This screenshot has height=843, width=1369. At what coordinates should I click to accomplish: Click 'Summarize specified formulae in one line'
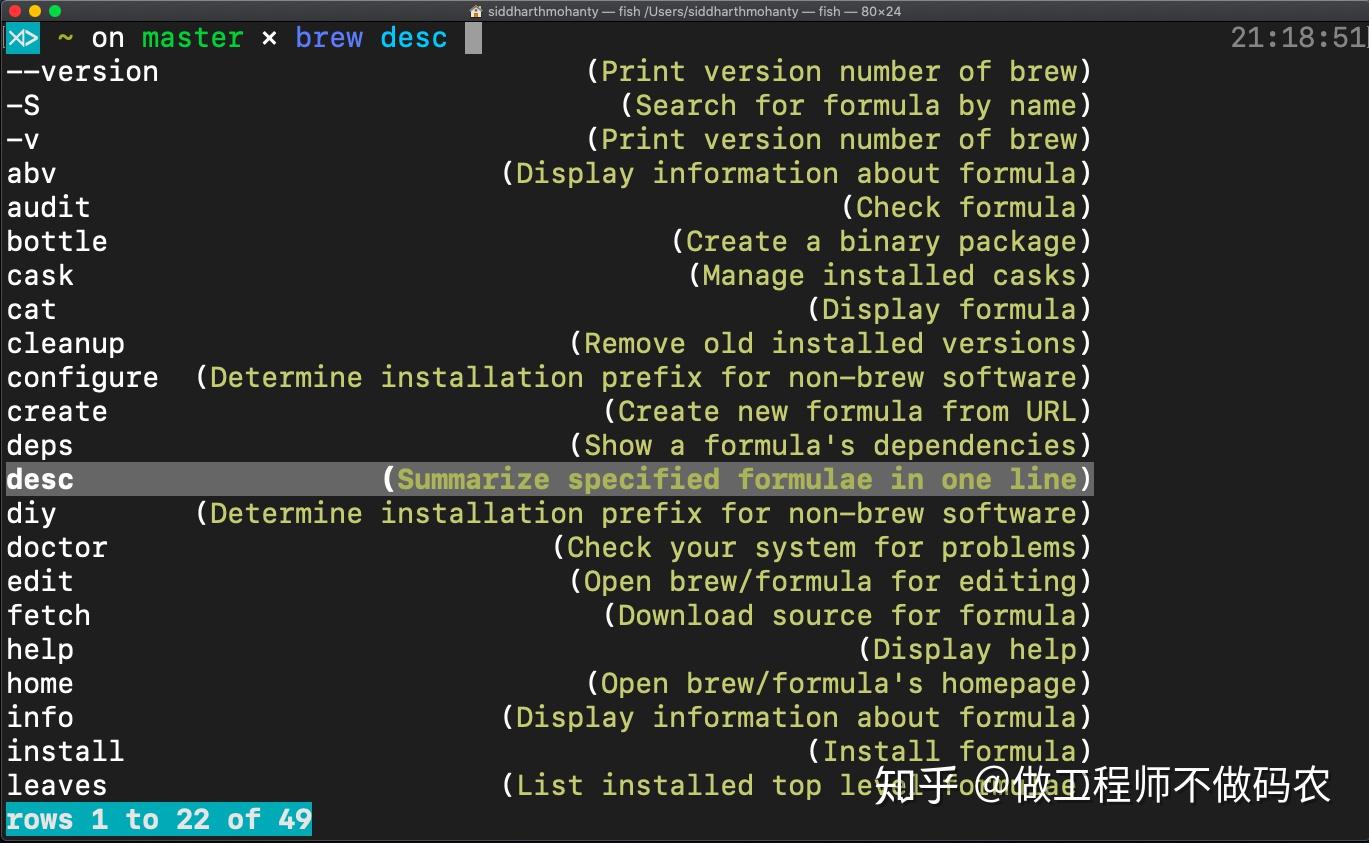pyautogui.click(x=738, y=480)
